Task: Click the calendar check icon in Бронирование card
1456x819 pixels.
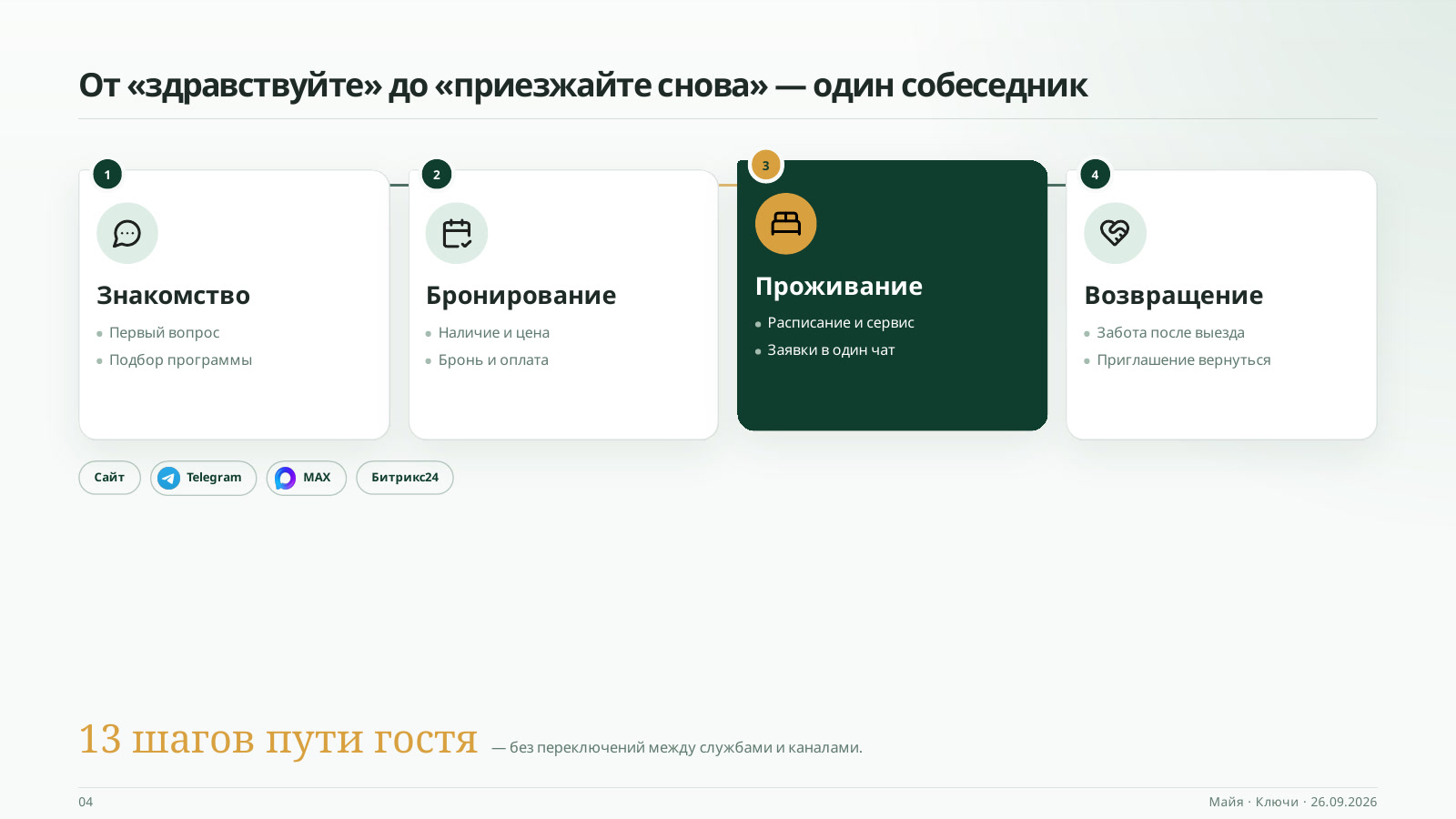Action: (x=457, y=234)
